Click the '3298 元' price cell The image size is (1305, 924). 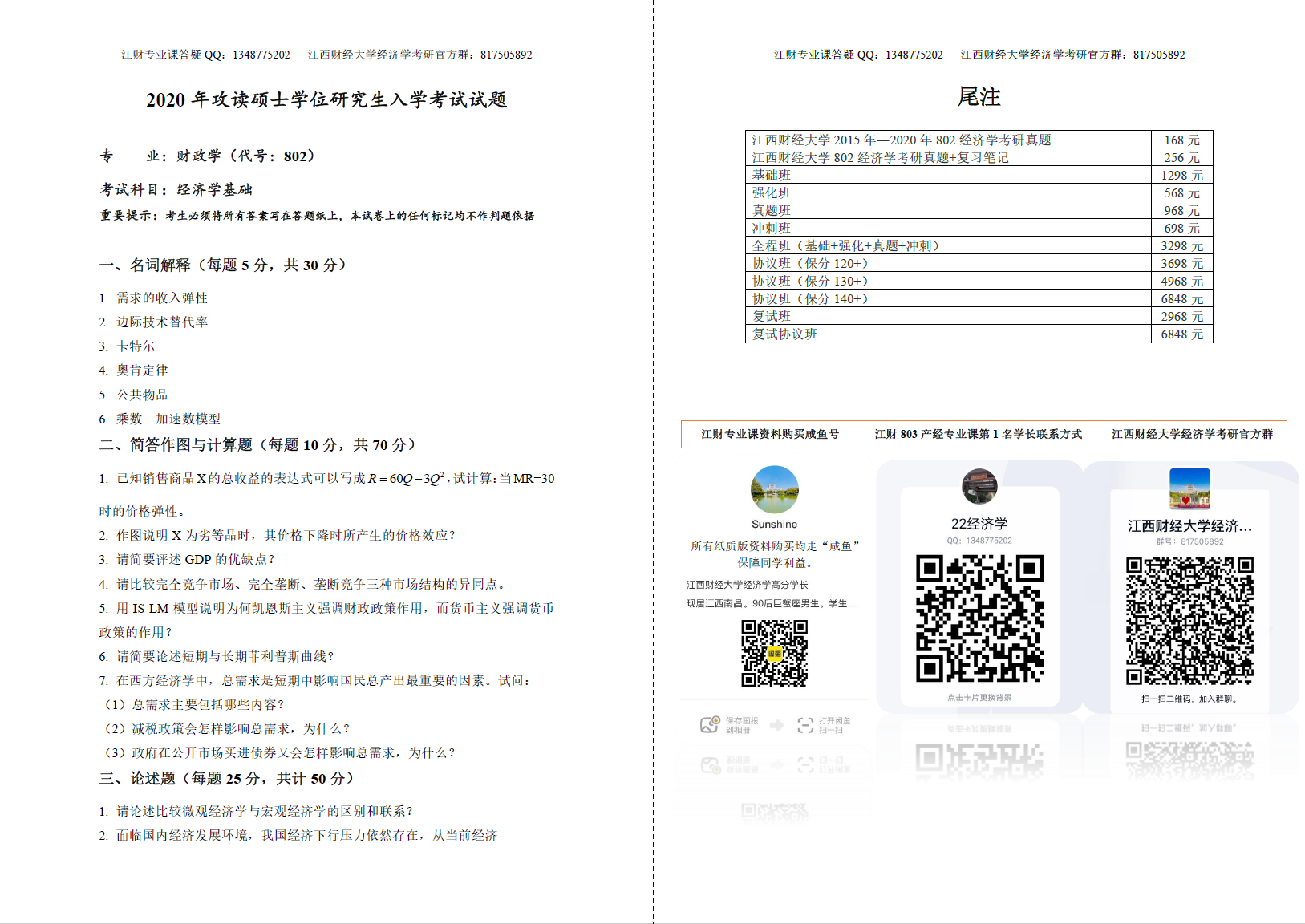pos(1182,245)
